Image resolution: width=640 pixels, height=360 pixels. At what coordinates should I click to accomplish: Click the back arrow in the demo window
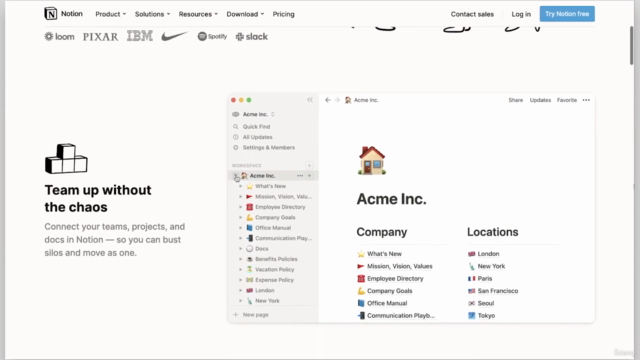click(x=328, y=100)
